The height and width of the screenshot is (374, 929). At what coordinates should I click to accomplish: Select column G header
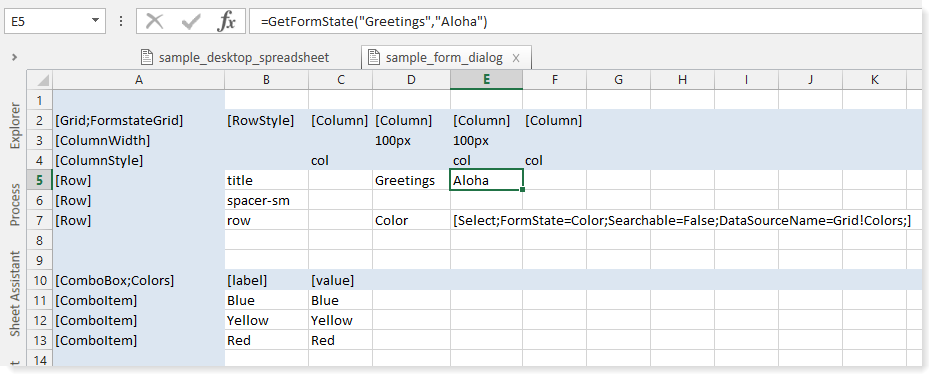(x=619, y=79)
